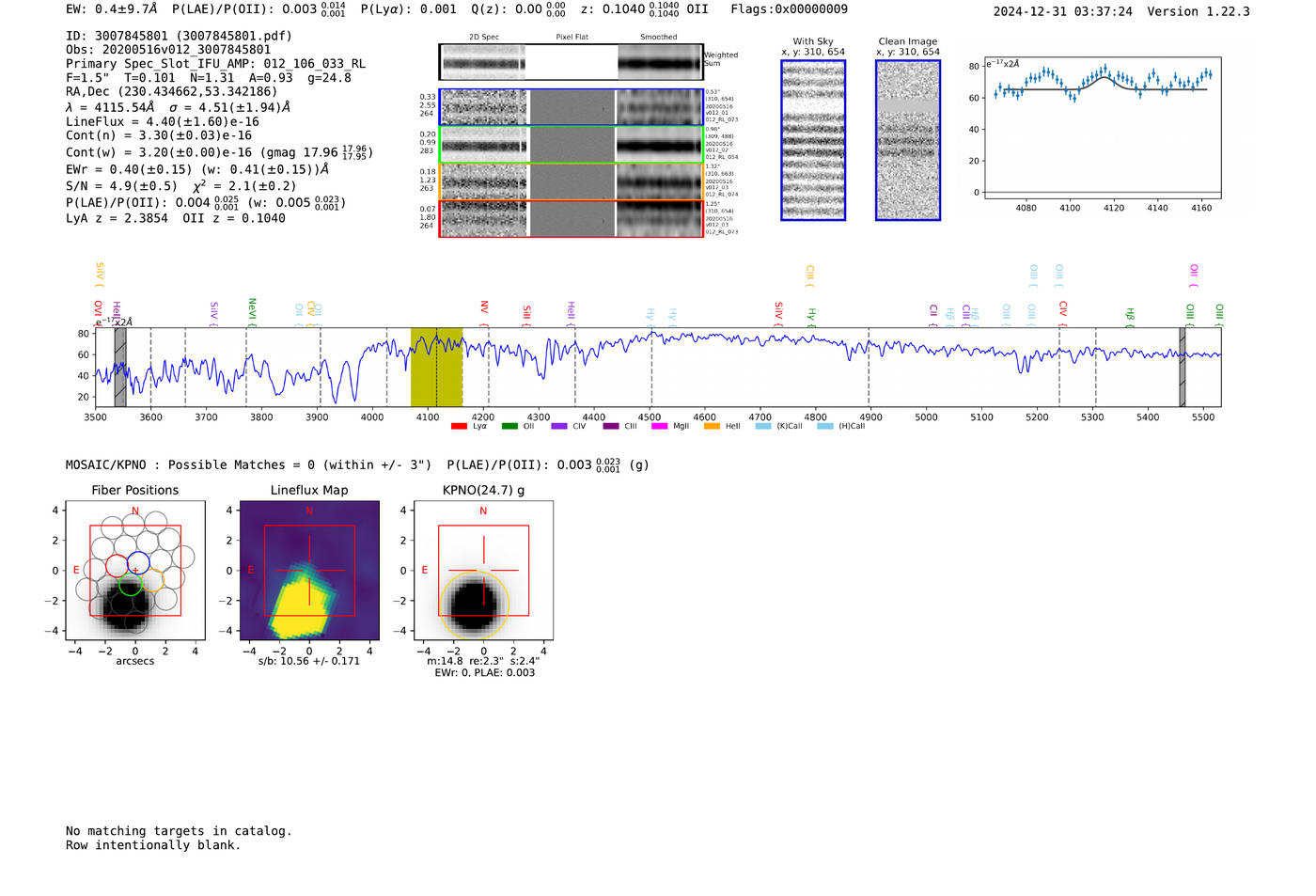Click the ID 3007845801 text line
1316x896 pixels.
(179, 36)
